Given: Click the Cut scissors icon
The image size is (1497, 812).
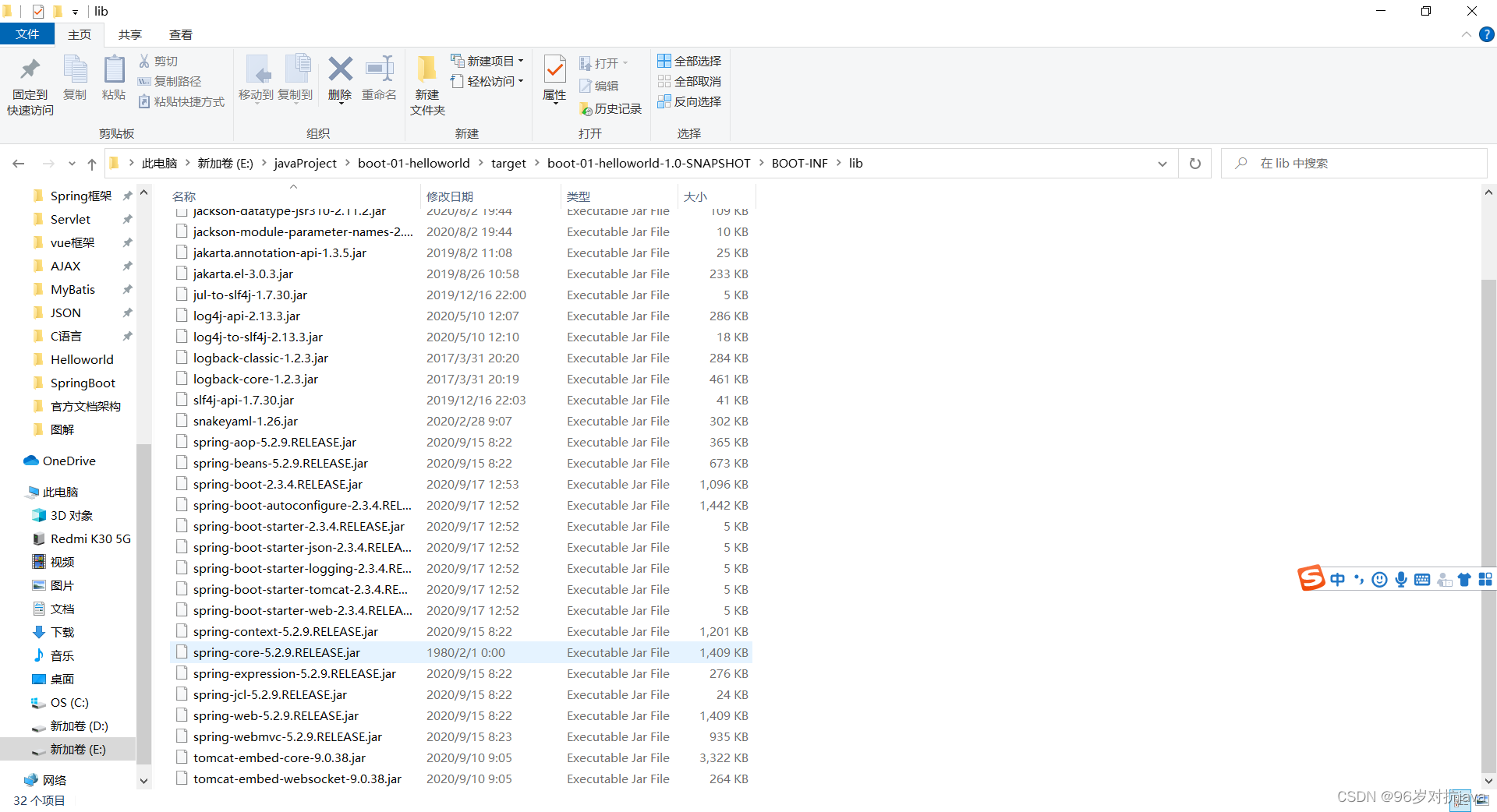Looking at the screenshot, I should (144, 61).
